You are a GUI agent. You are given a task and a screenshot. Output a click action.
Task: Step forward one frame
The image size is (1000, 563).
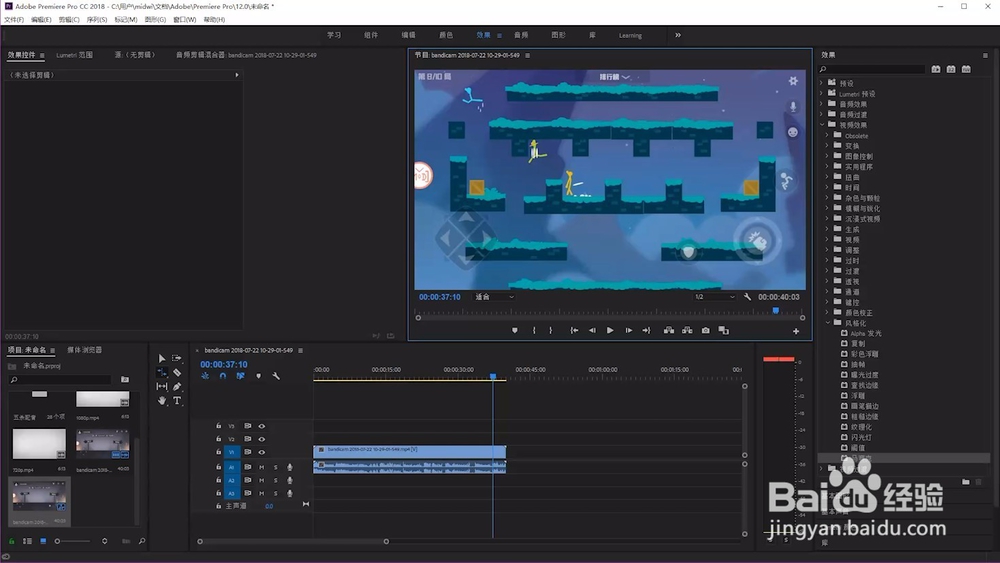628,330
